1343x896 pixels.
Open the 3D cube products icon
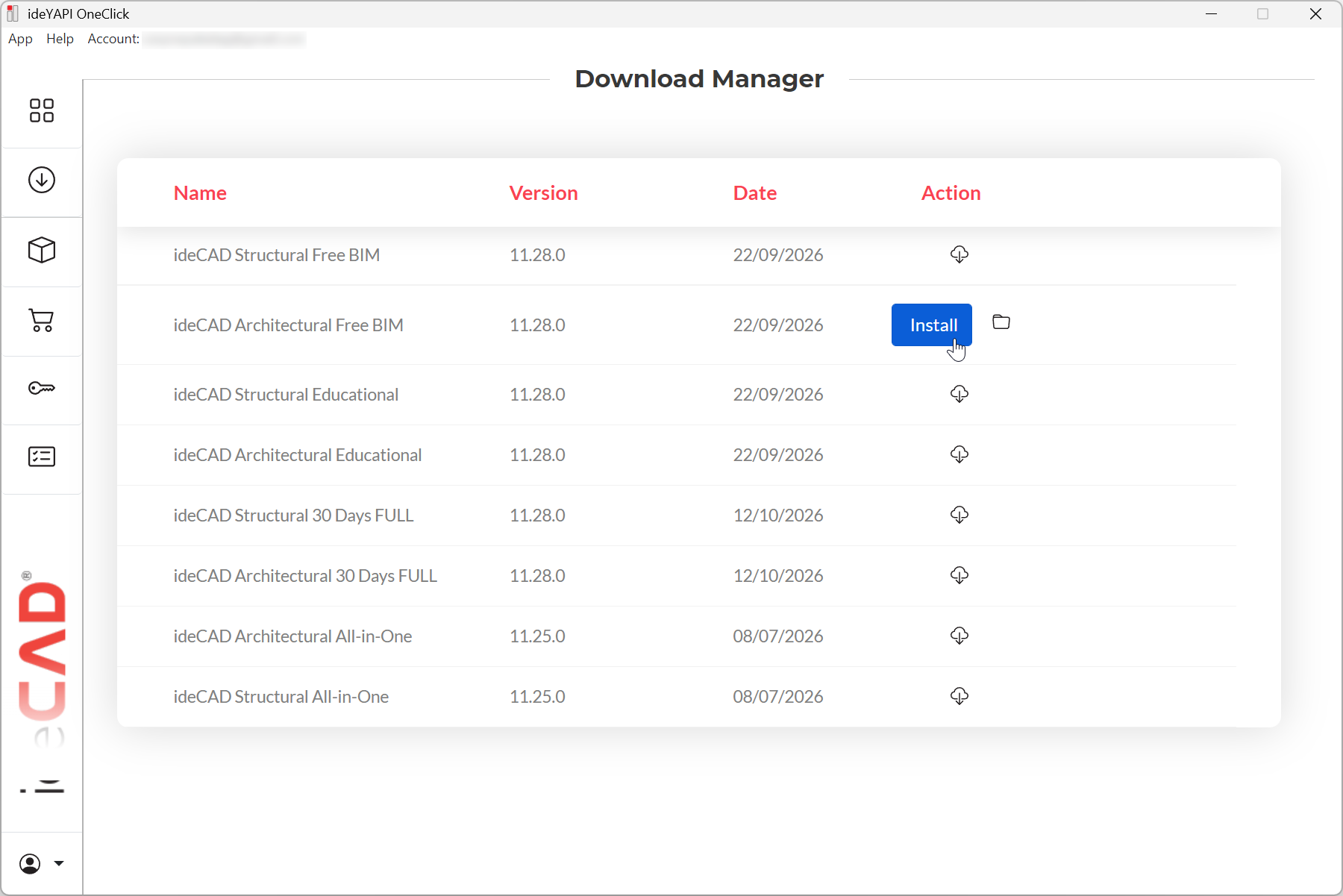point(42,250)
